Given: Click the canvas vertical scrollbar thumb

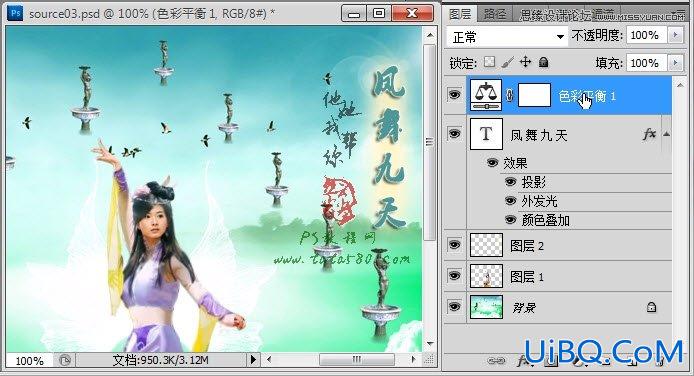Looking at the screenshot, I should [429, 142].
